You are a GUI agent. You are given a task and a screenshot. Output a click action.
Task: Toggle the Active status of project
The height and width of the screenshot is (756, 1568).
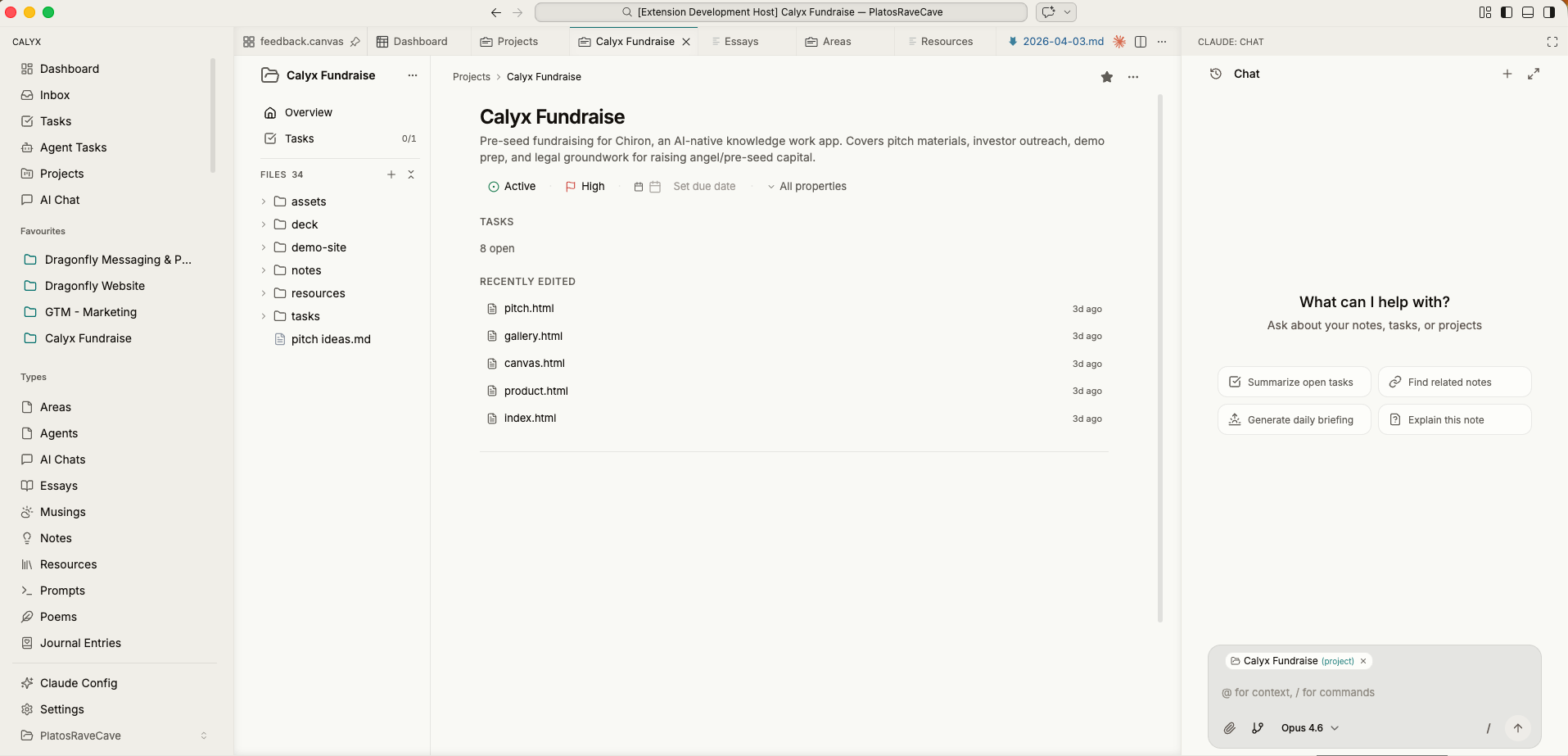[512, 187]
